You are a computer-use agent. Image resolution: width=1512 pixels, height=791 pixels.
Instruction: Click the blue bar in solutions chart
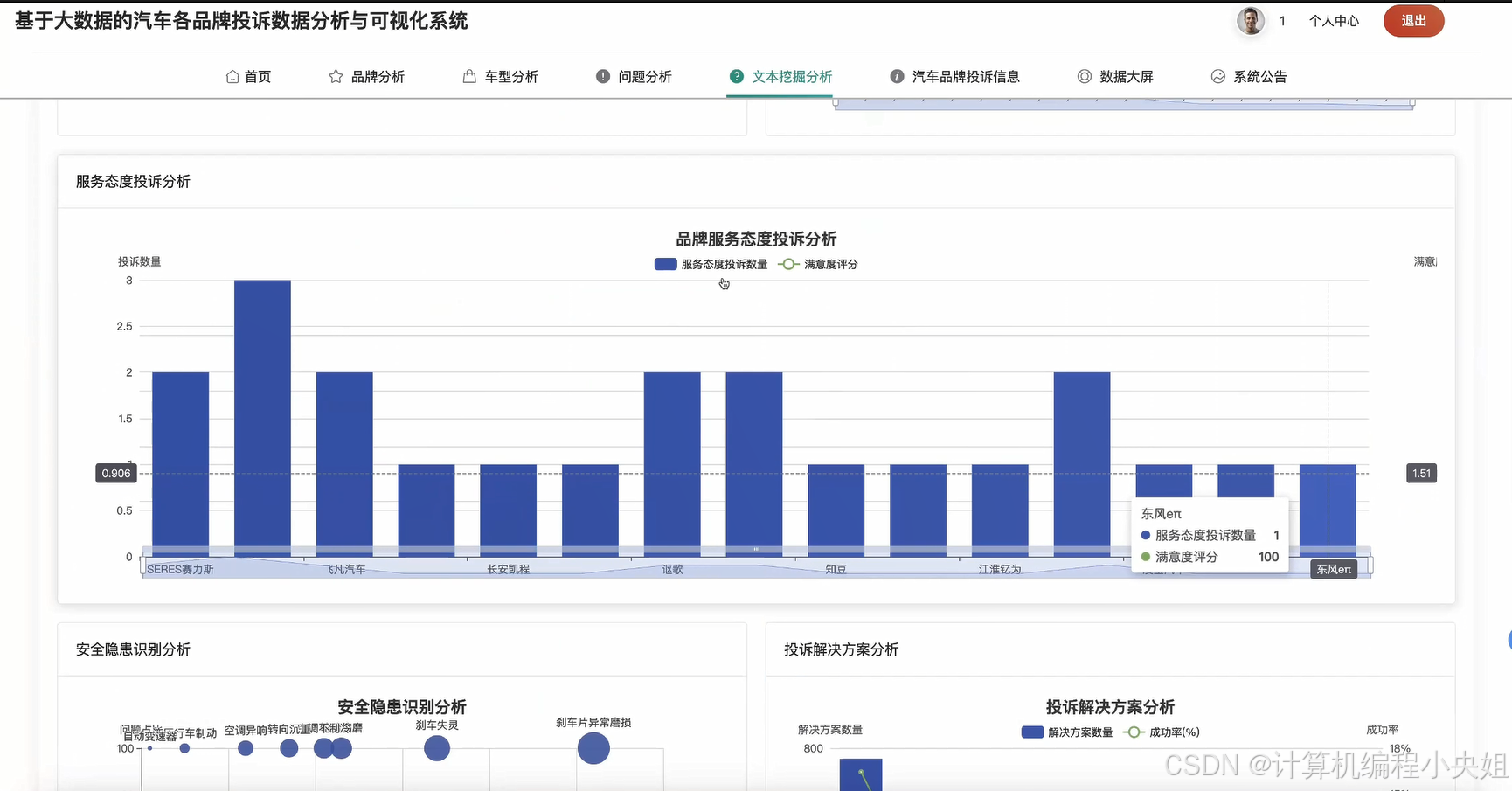point(861,775)
